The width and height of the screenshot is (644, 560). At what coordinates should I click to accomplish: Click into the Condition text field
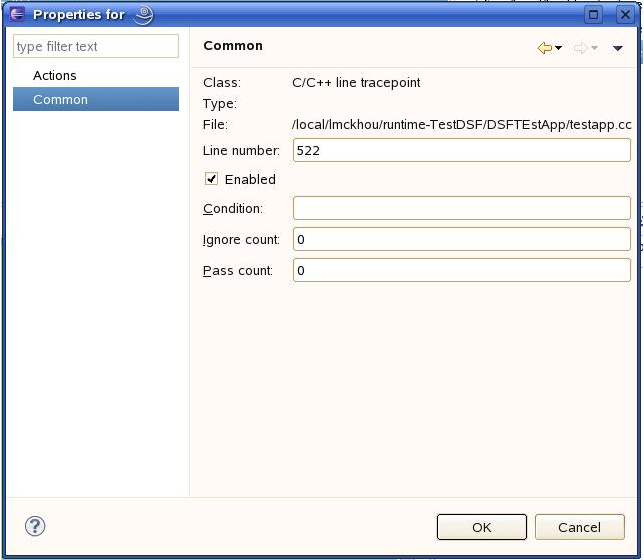462,208
